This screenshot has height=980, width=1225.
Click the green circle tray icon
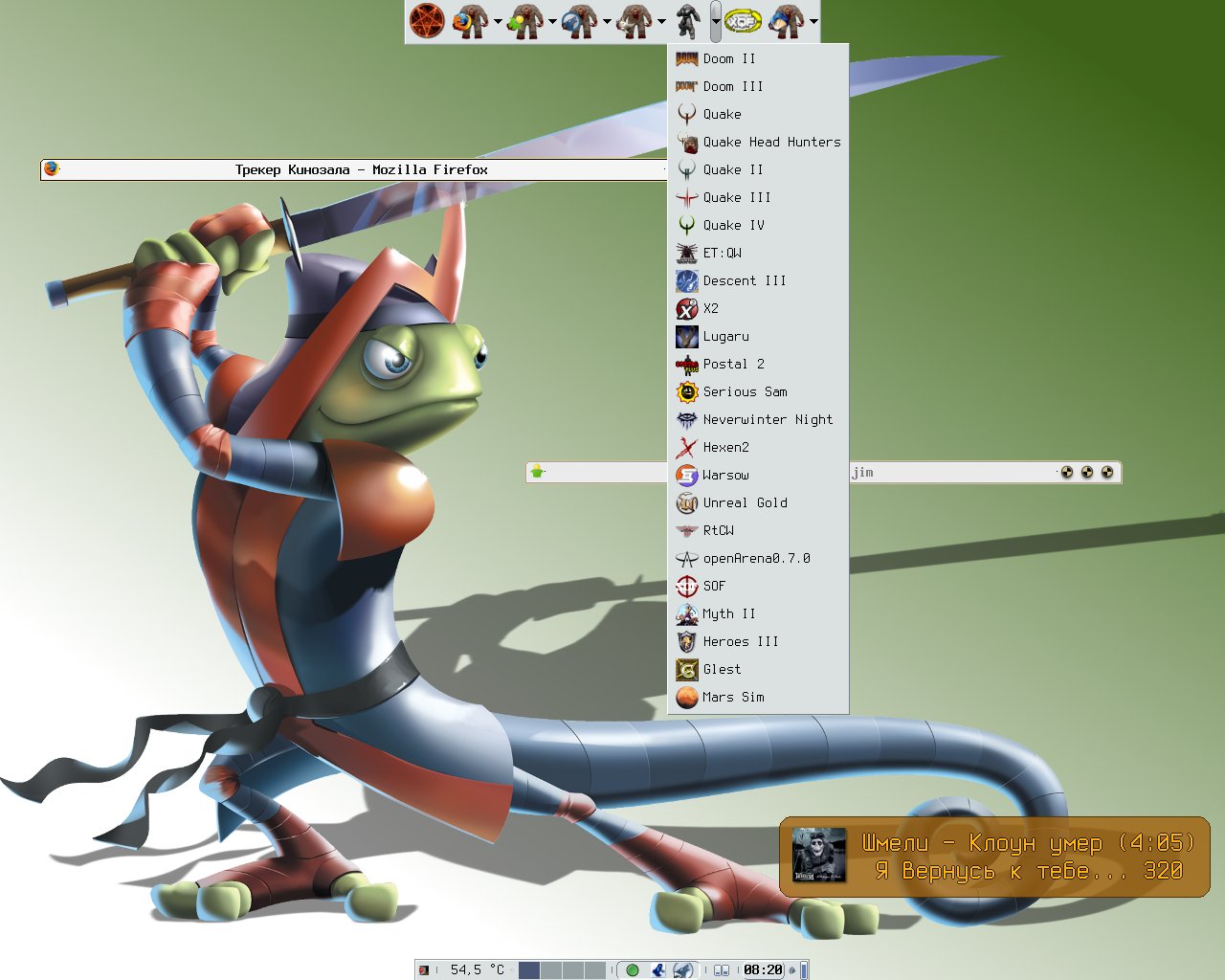632,969
